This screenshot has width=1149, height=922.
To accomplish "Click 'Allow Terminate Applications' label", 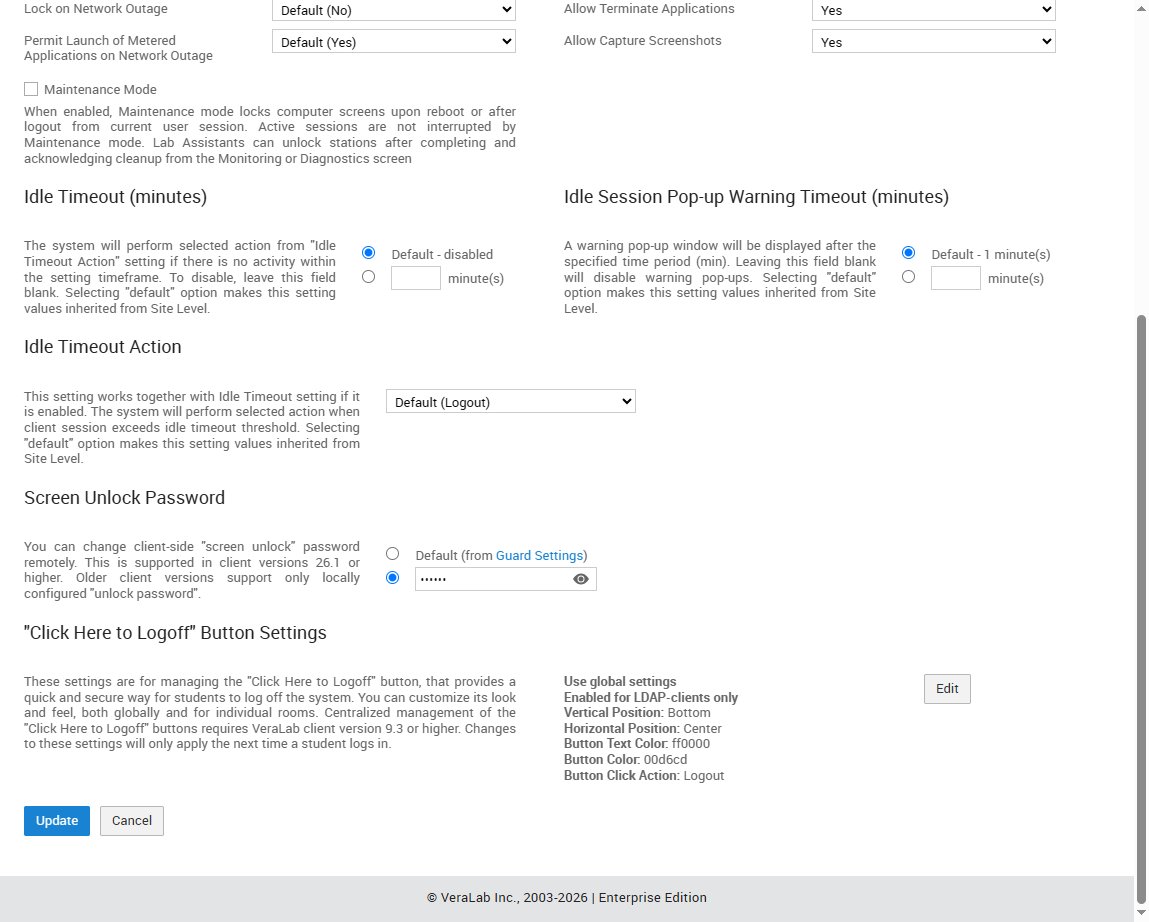I will click(x=649, y=9).
